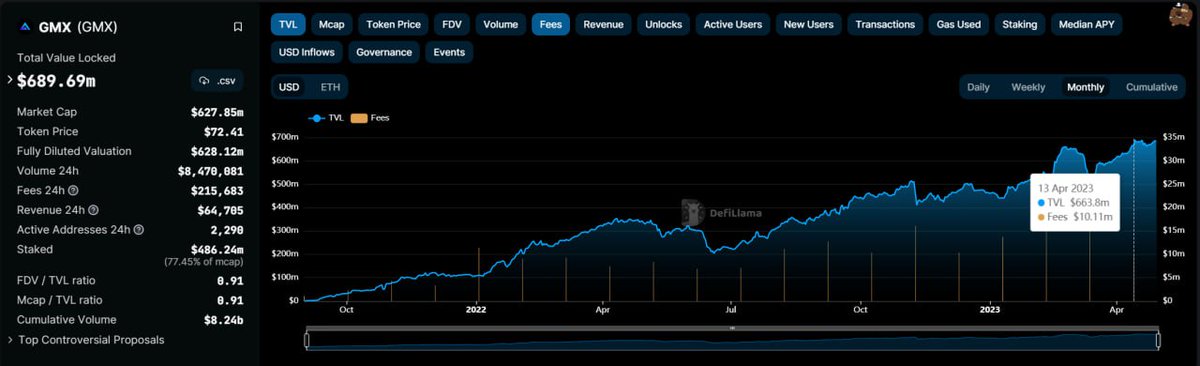Screen dimensions: 1200x366
Task: Click the Mcap / TVL ratio label
Action: point(59,300)
